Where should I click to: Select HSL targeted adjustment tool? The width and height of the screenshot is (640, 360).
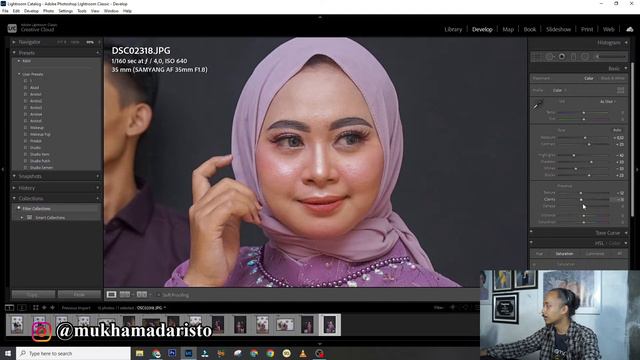(534, 264)
